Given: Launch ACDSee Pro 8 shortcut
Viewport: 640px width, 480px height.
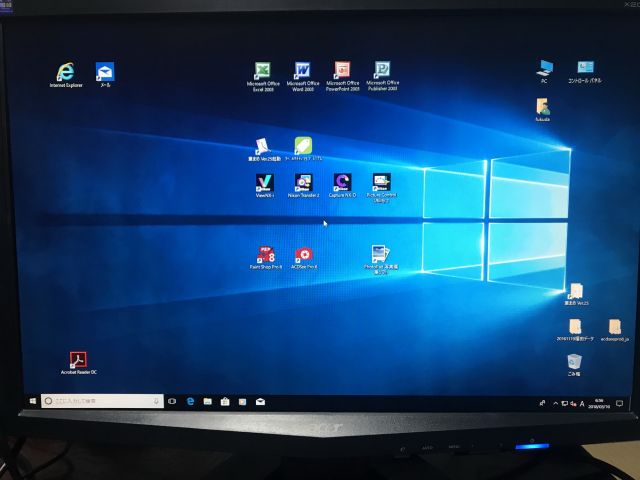Looking at the screenshot, I should (303, 255).
